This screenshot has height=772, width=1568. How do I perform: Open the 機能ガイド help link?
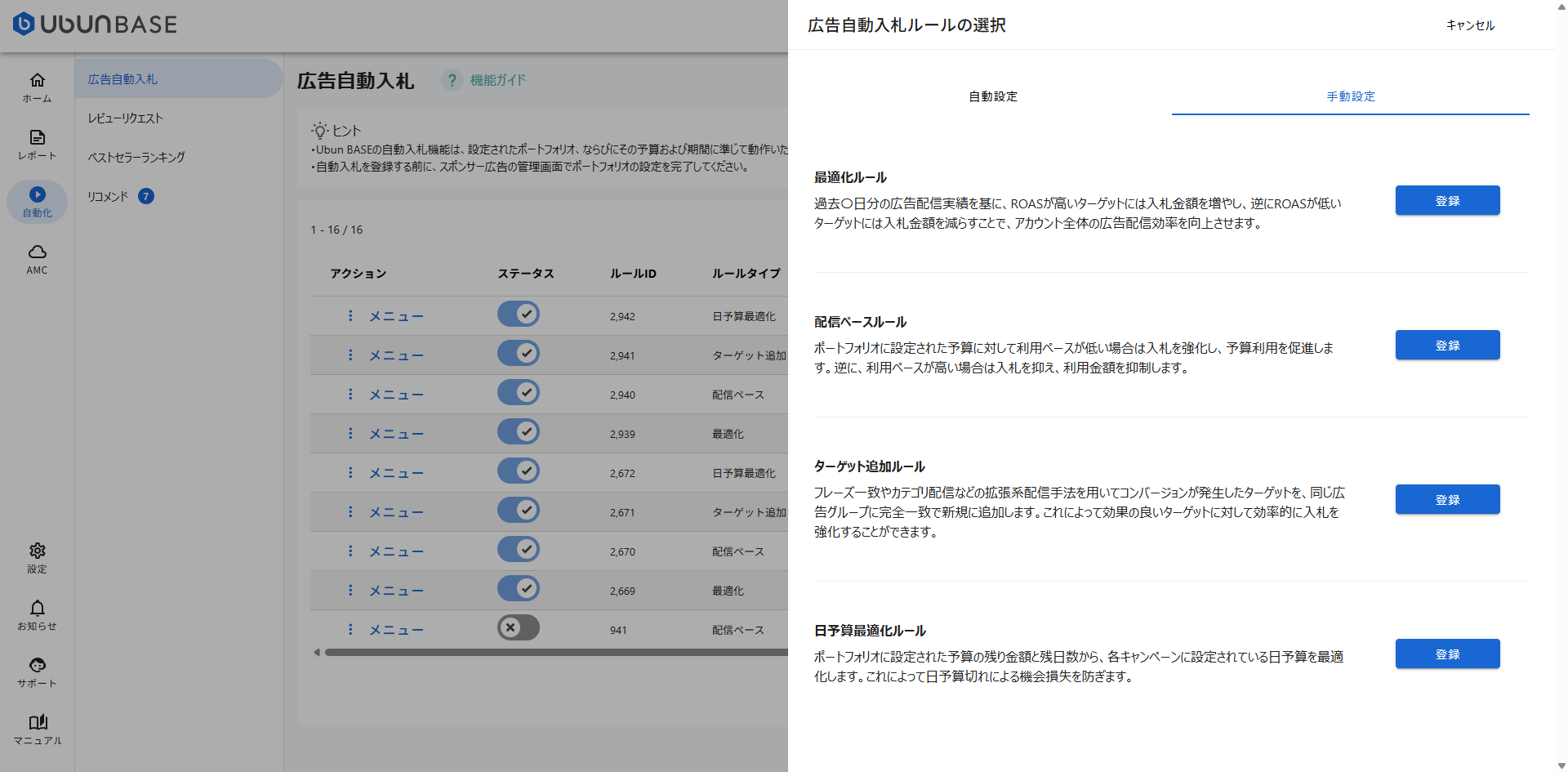(x=497, y=80)
